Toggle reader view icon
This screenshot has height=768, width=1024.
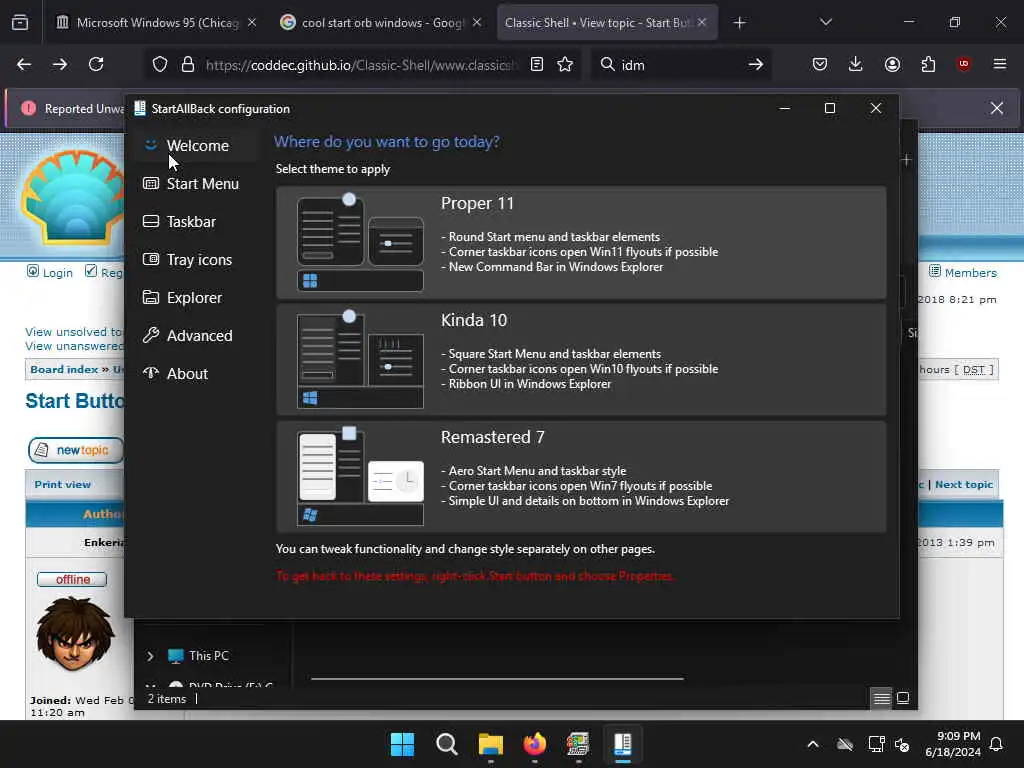(x=537, y=64)
